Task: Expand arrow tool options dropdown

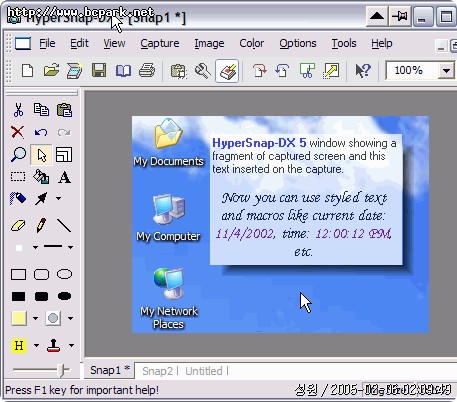Action: (58, 198)
